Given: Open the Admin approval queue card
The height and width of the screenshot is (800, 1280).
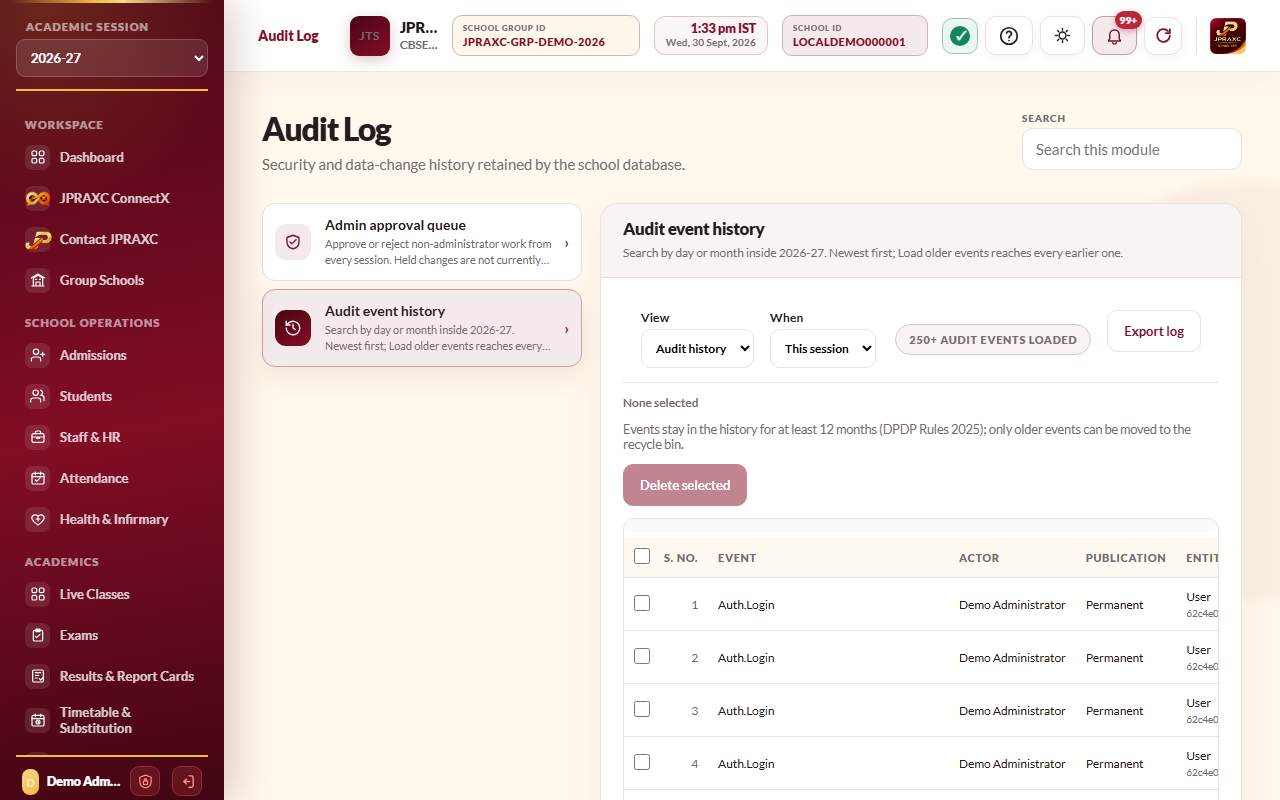Looking at the screenshot, I should tap(422, 242).
